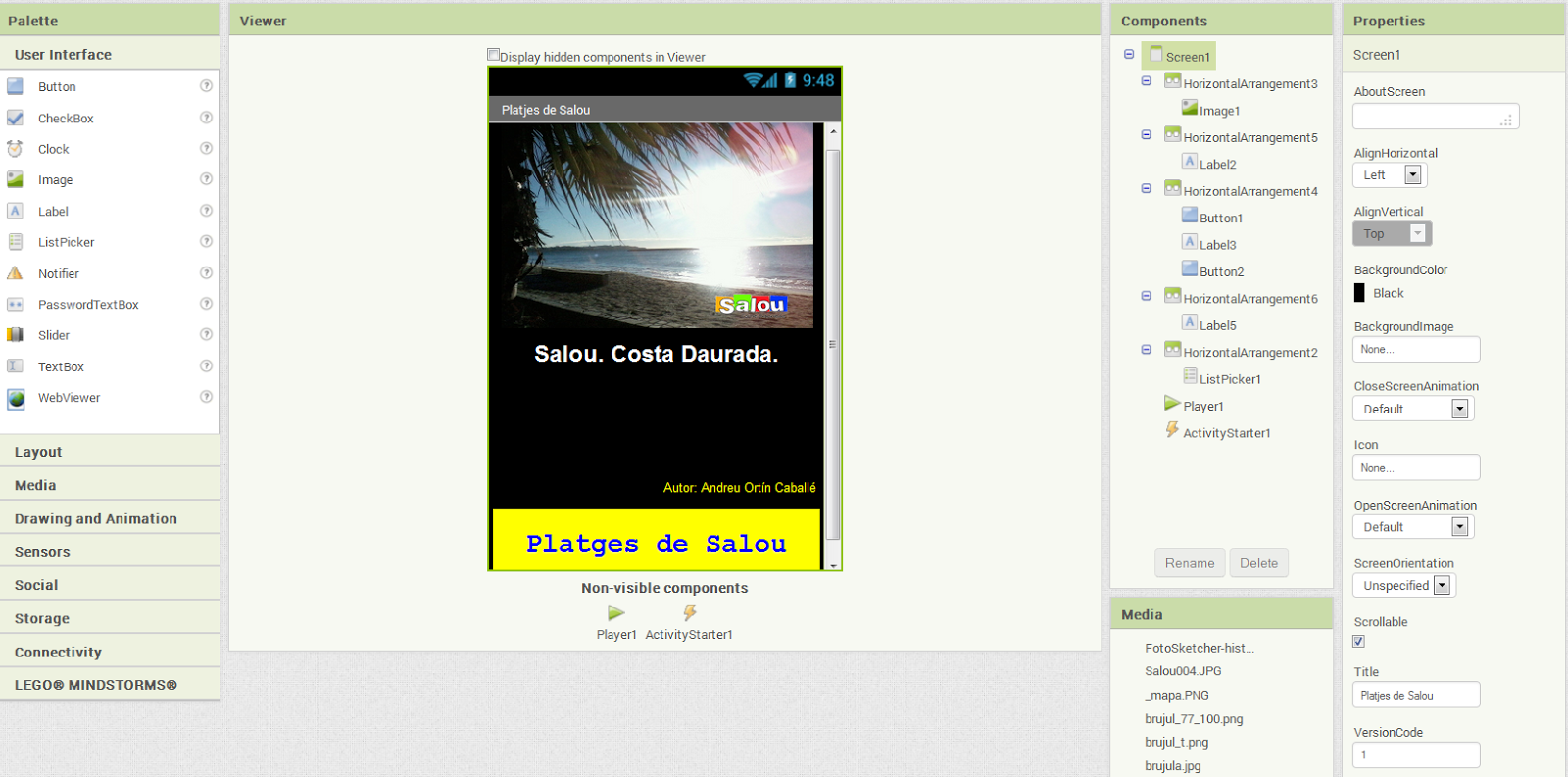
Task: Open the AlignHorizontal Left dropdown
Action: pos(1390,175)
